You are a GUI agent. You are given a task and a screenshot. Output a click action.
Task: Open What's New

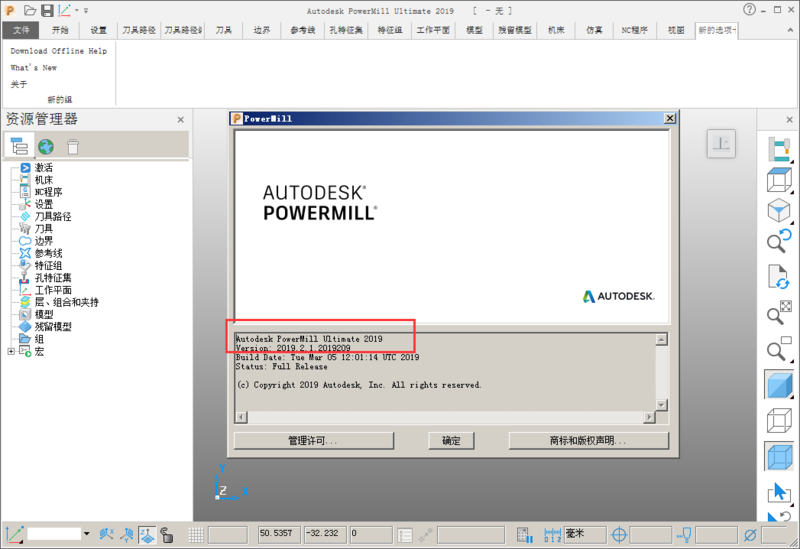[x=34, y=67]
